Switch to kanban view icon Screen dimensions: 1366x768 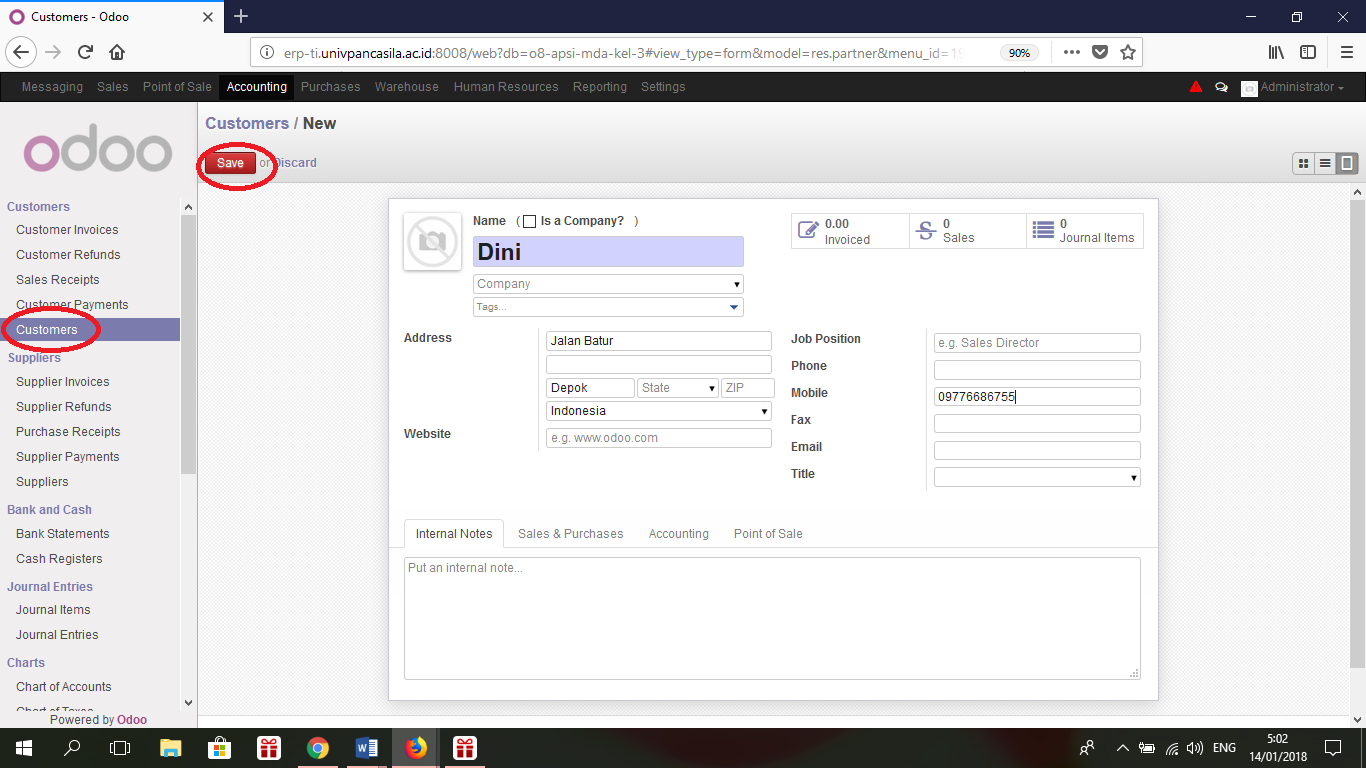point(1303,163)
